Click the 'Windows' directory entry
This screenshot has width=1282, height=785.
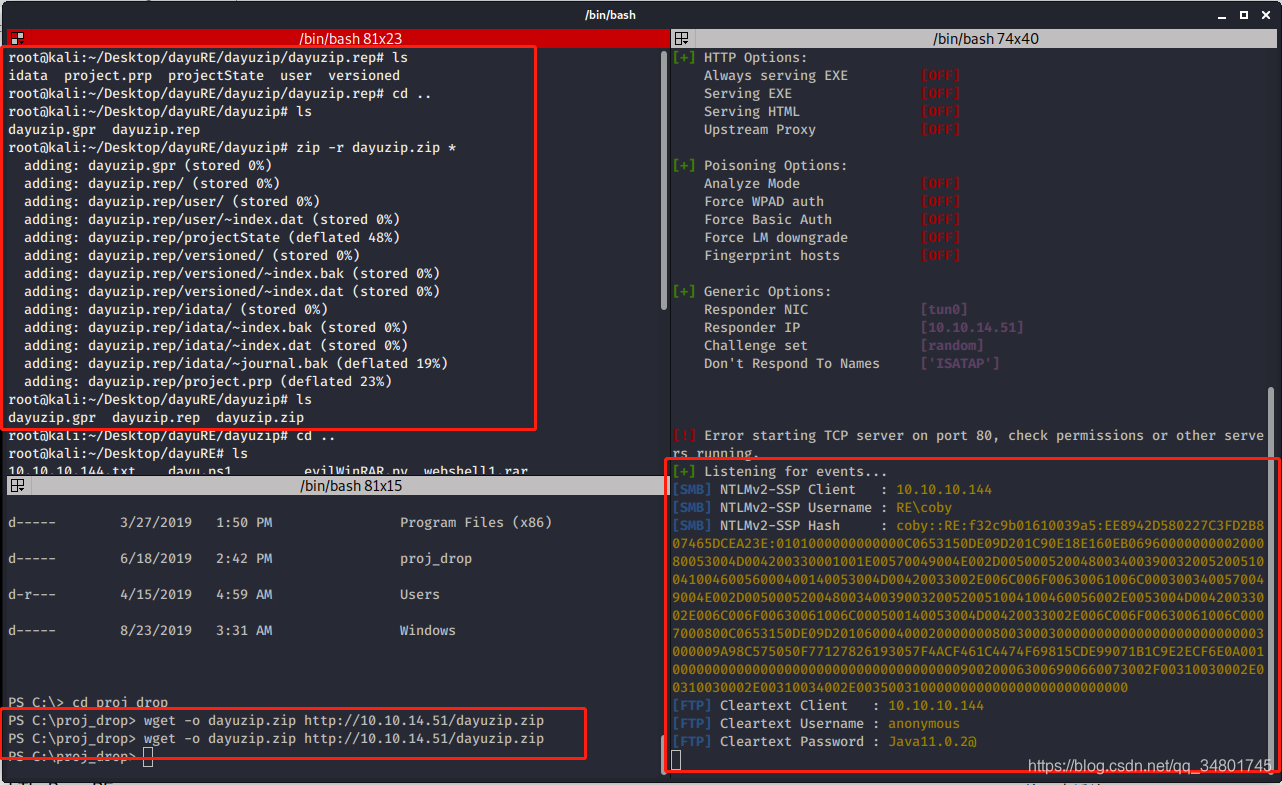428,631
